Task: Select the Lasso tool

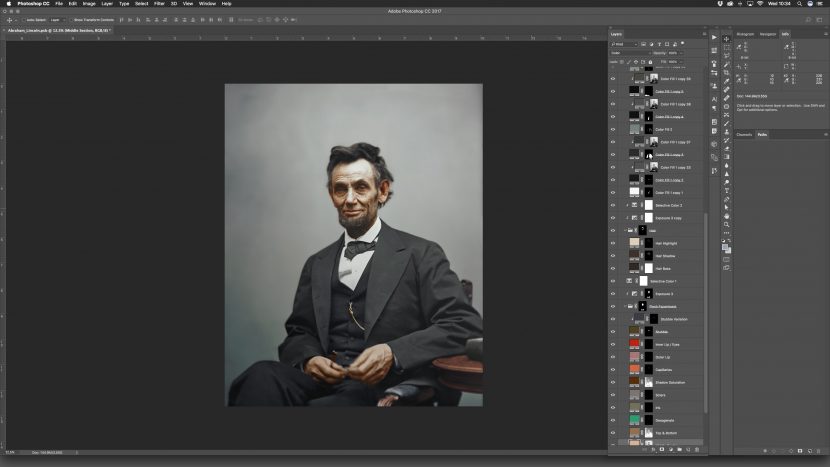Action: (726, 56)
